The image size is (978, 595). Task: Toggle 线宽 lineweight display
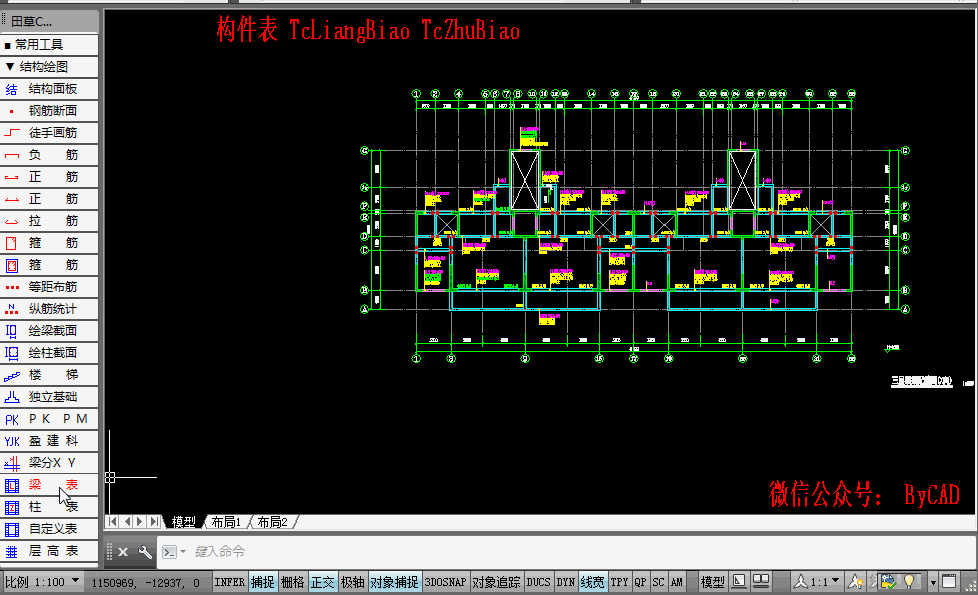point(593,582)
